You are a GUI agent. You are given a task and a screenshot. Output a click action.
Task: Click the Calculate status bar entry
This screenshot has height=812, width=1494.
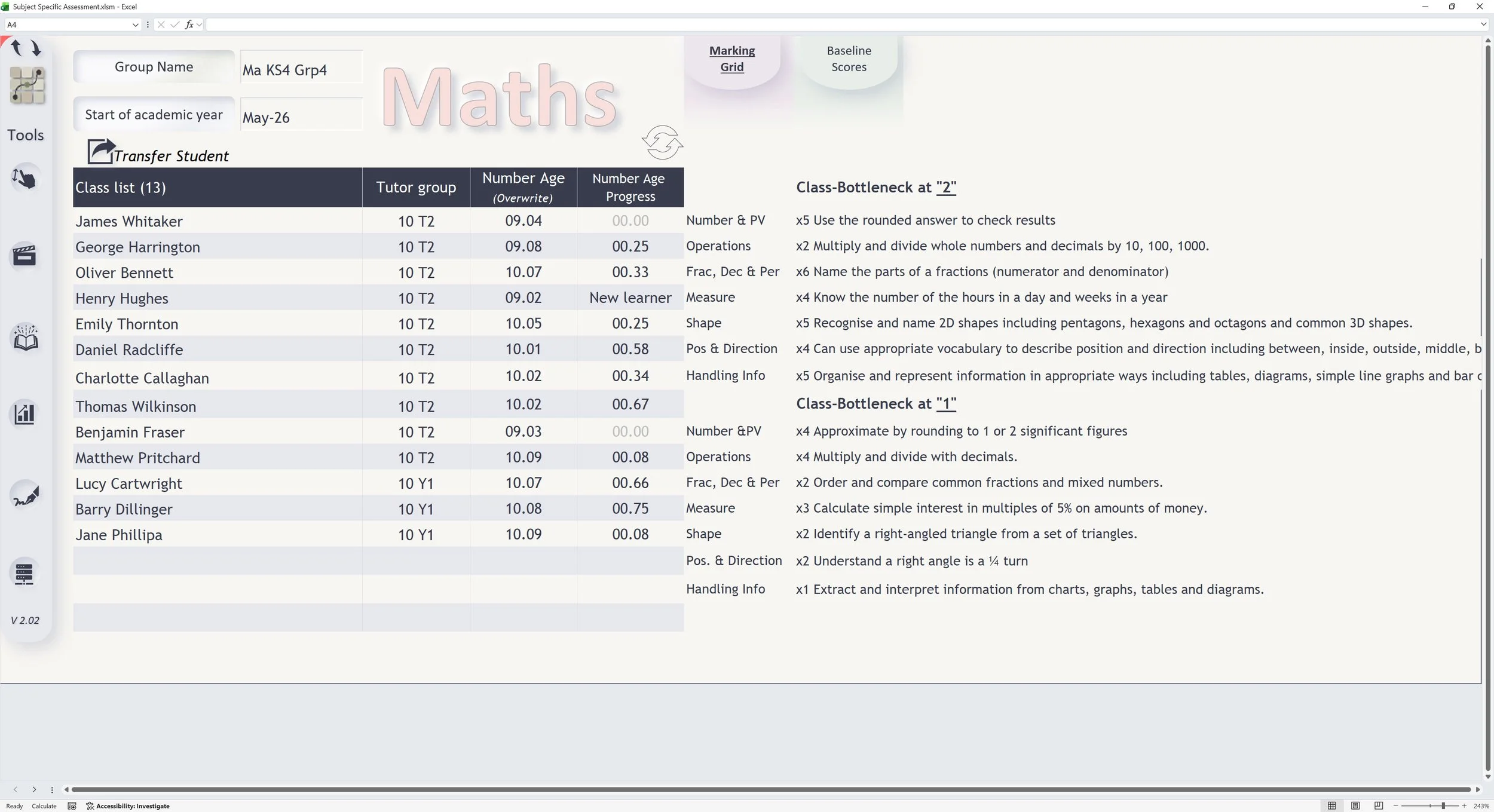(44, 806)
